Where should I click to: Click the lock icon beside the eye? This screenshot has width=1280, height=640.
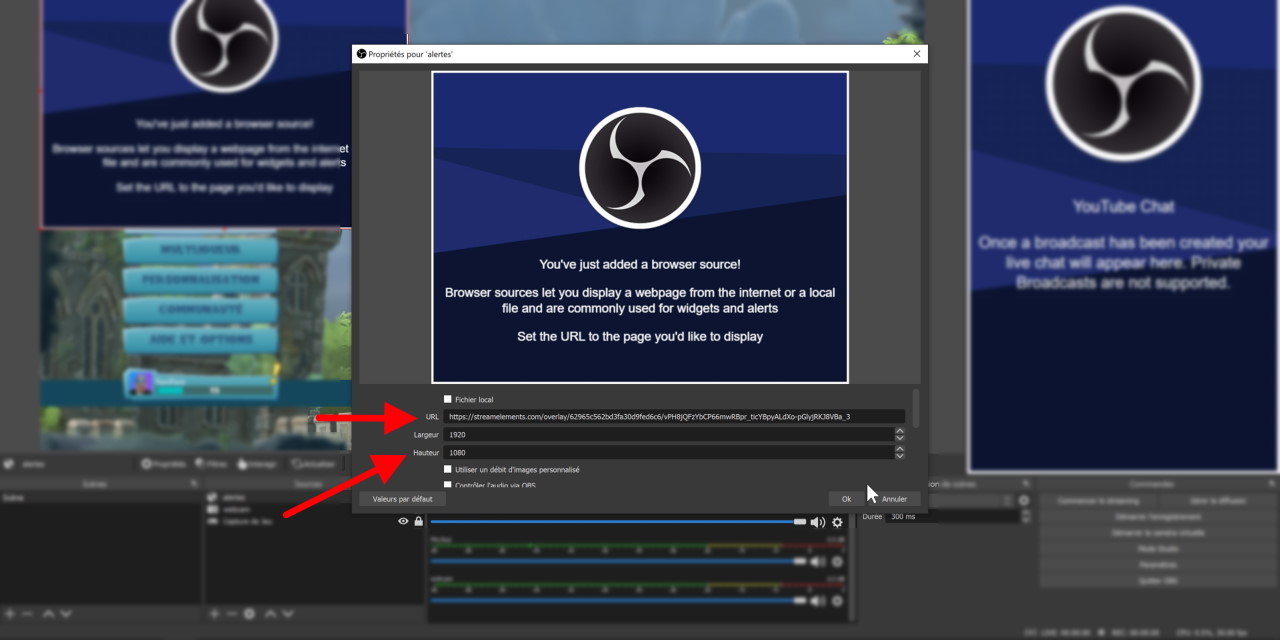418,521
